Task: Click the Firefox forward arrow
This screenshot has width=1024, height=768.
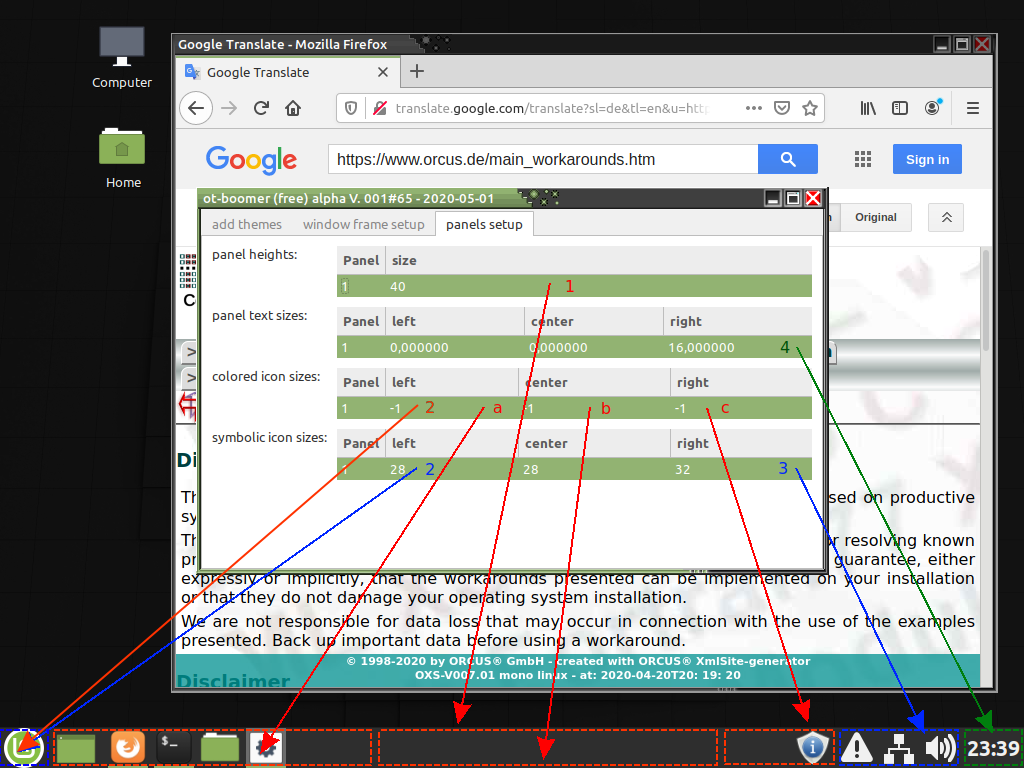Action: coord(229,108)
